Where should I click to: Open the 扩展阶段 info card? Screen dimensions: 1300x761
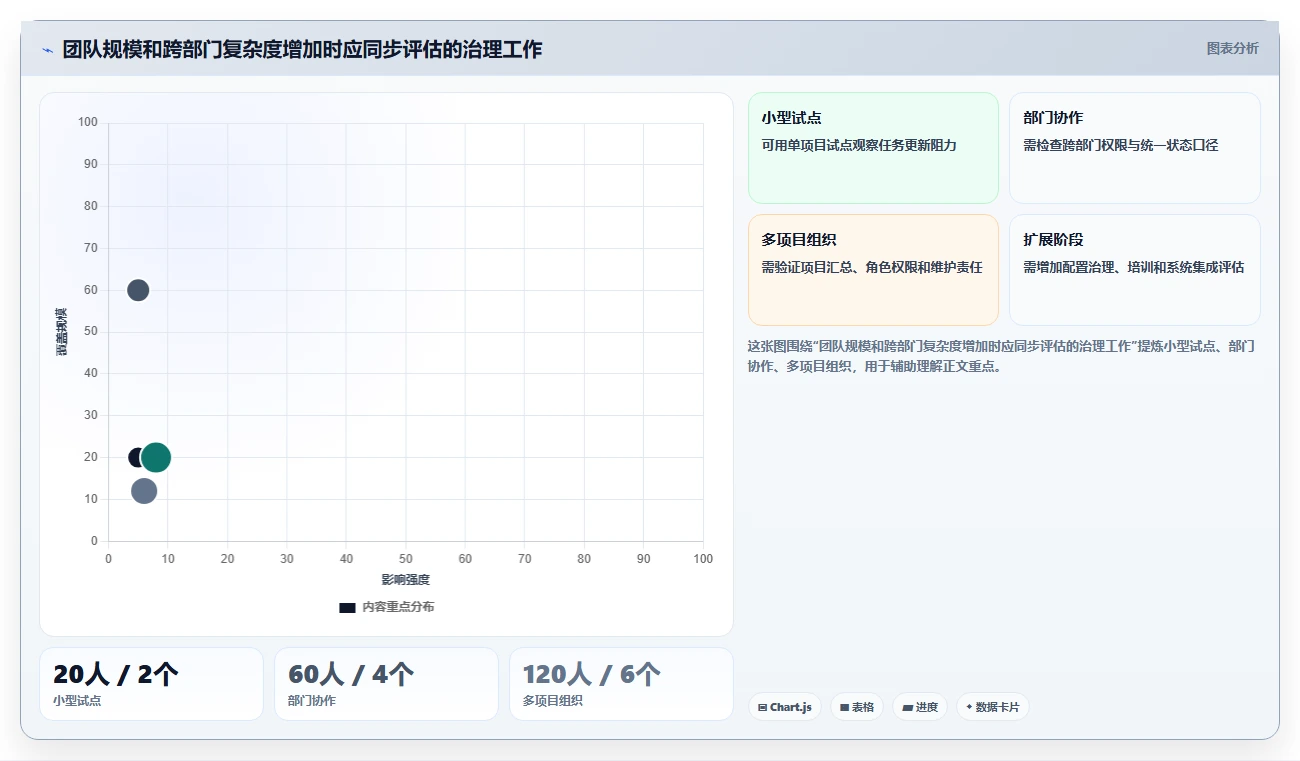(x=1135, y=270)
